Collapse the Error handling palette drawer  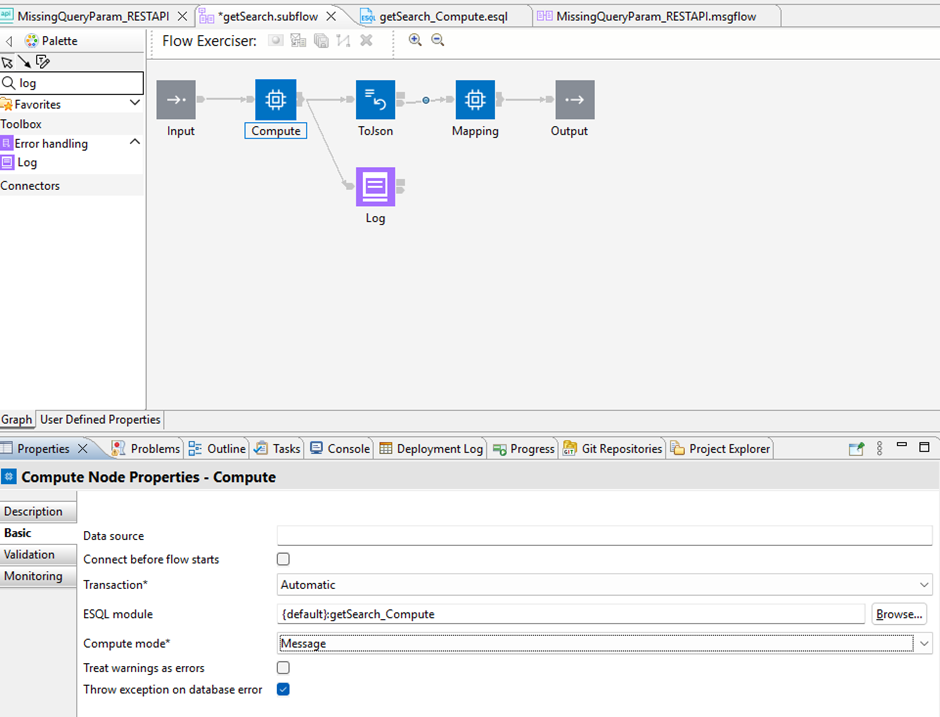(x=135, y=143)
